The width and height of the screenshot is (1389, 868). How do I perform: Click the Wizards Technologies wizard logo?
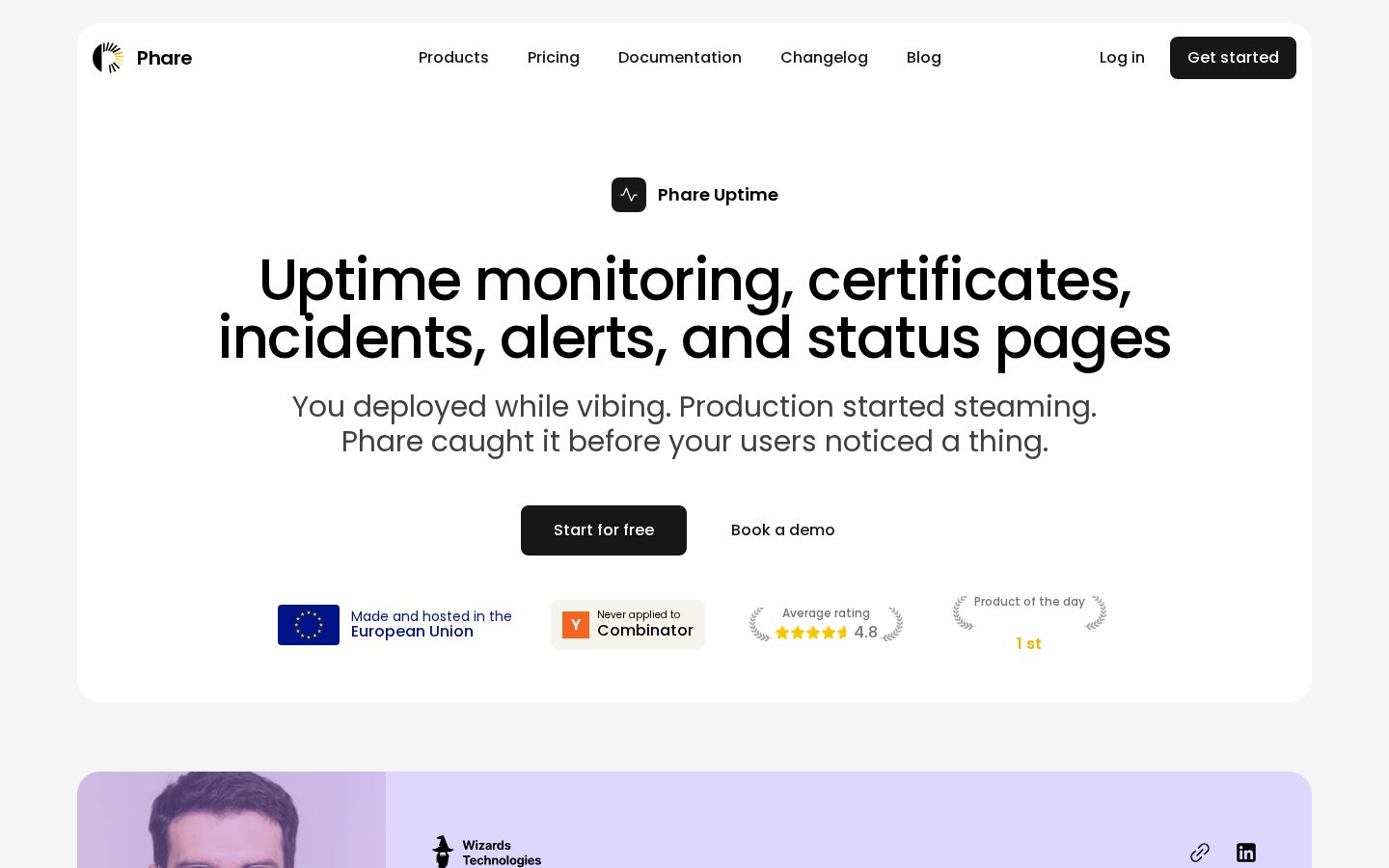443,853
